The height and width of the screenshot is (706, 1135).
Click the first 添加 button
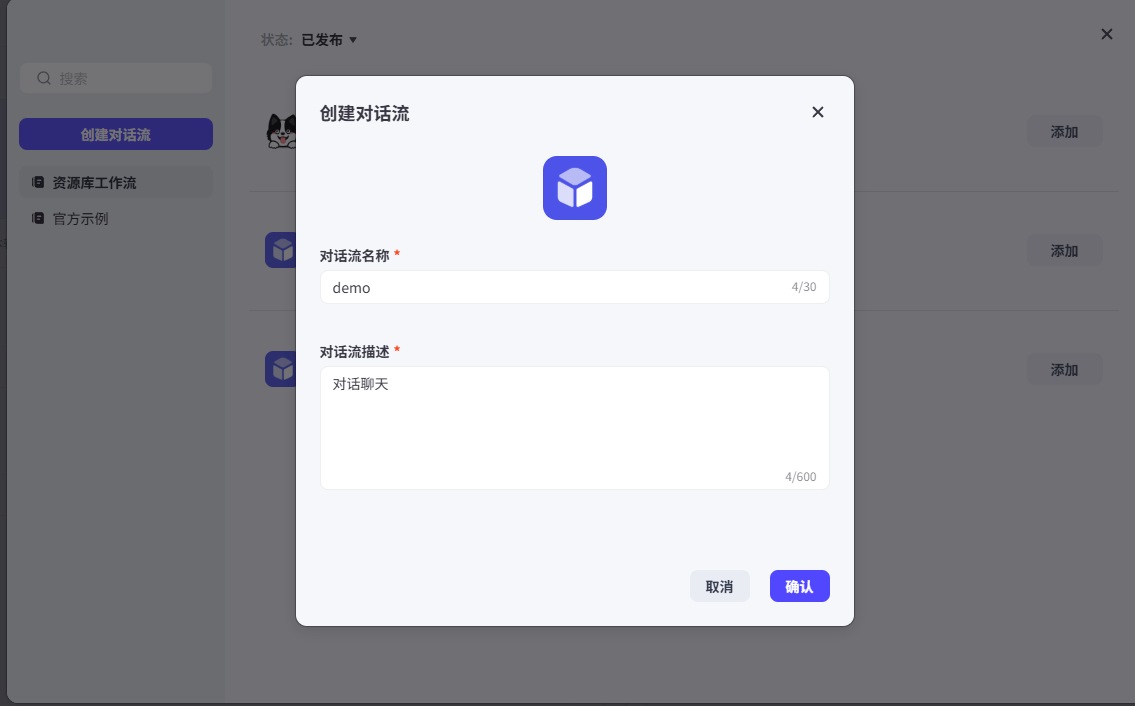point(1064,132)
